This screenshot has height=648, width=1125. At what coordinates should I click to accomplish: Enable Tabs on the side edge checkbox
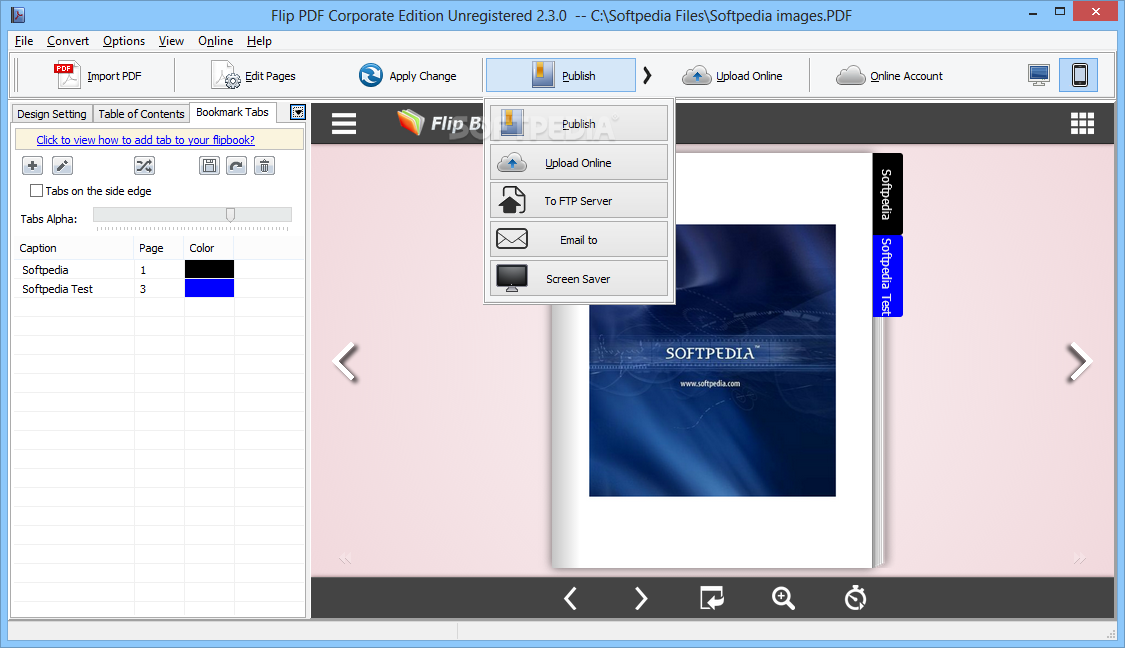36,191
